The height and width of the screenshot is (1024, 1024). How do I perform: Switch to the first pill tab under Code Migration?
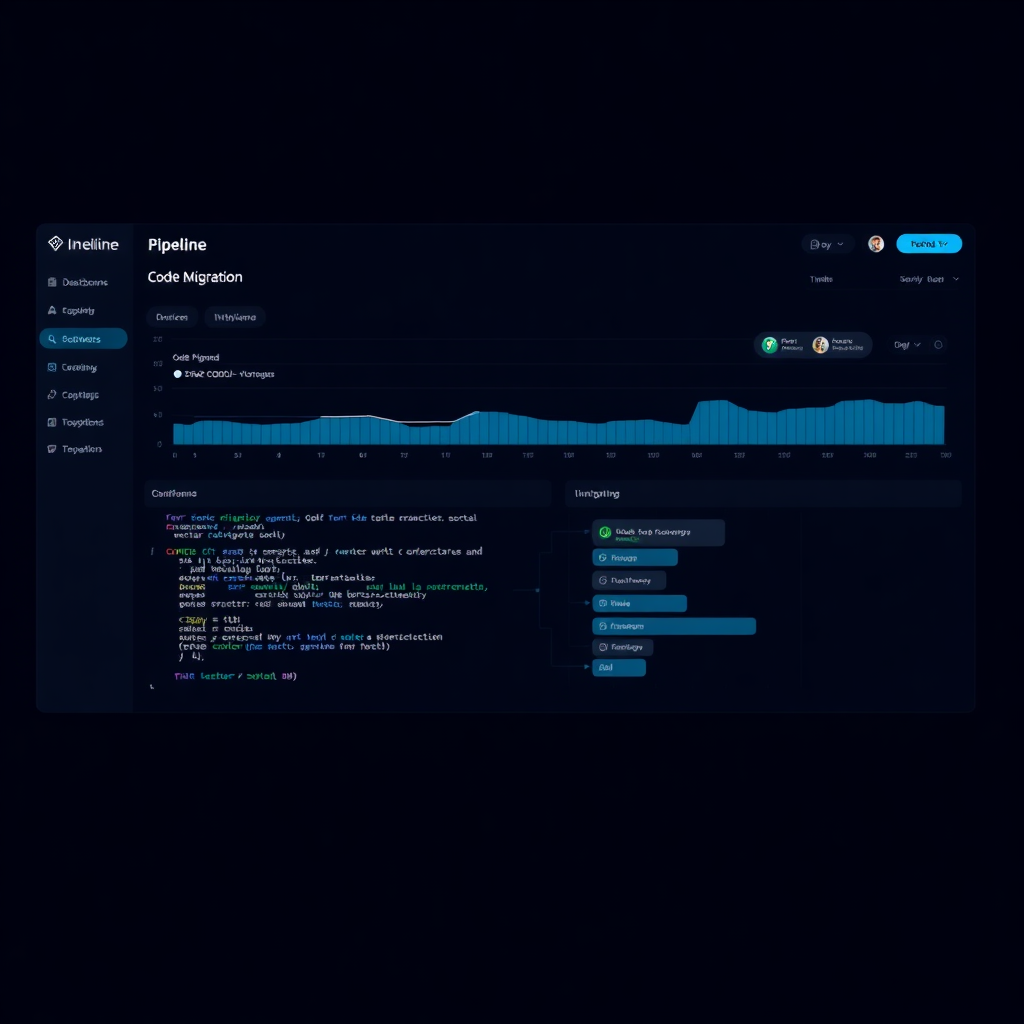coord(172,317)
